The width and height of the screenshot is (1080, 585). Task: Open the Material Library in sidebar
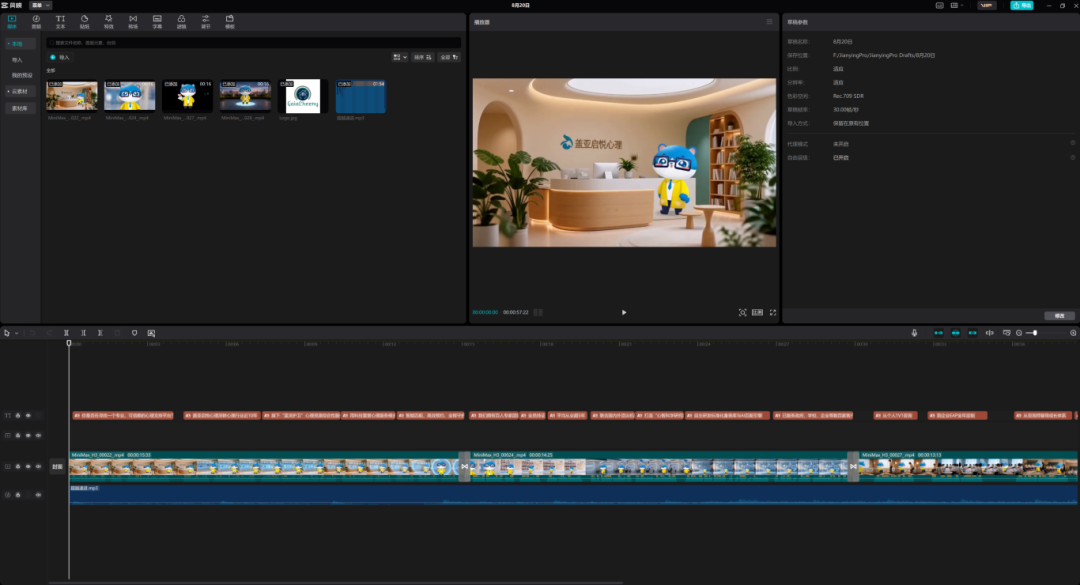[x=19, y=108]
